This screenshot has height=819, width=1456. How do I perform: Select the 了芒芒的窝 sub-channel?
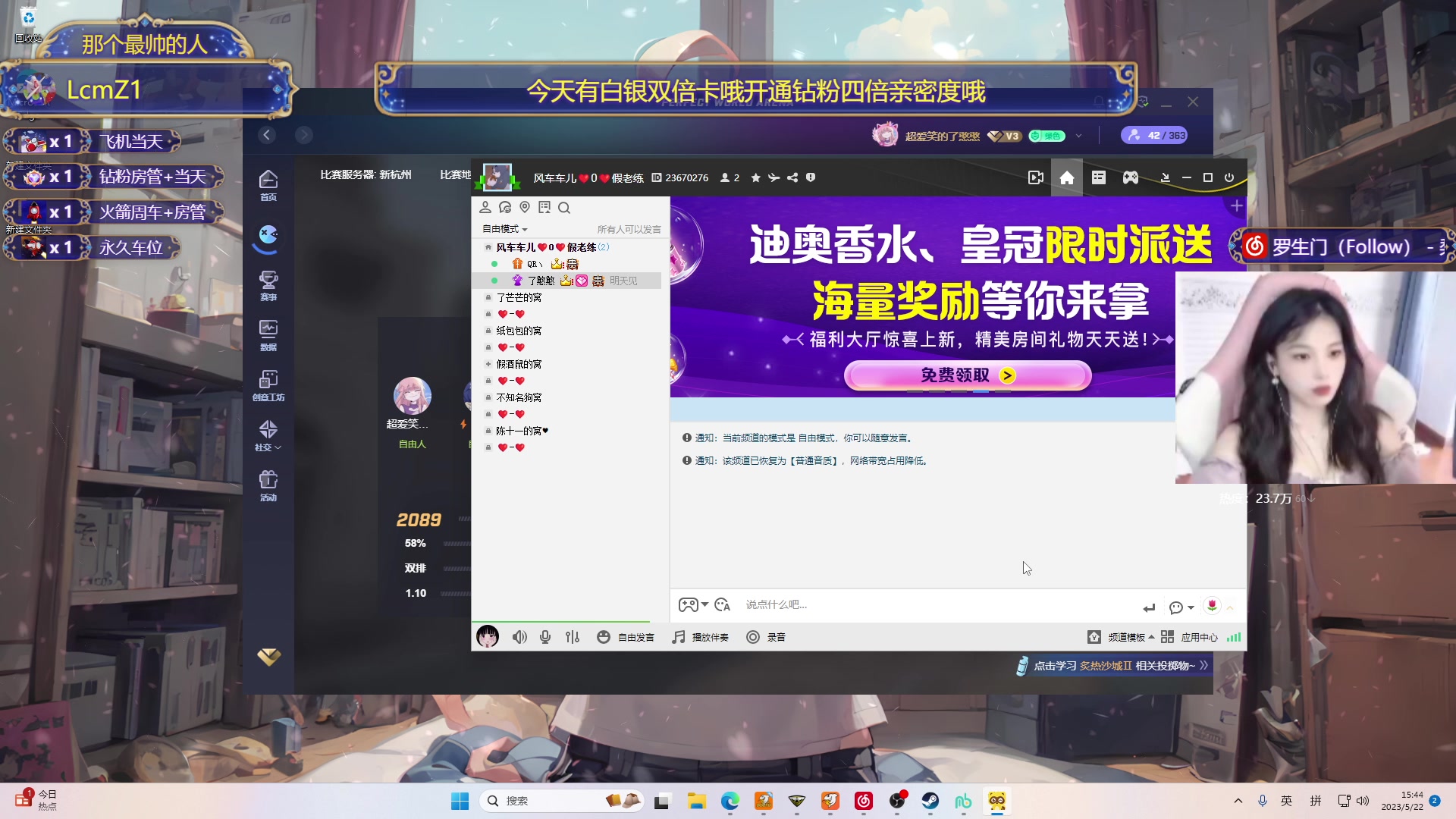[x=519, y=297]
